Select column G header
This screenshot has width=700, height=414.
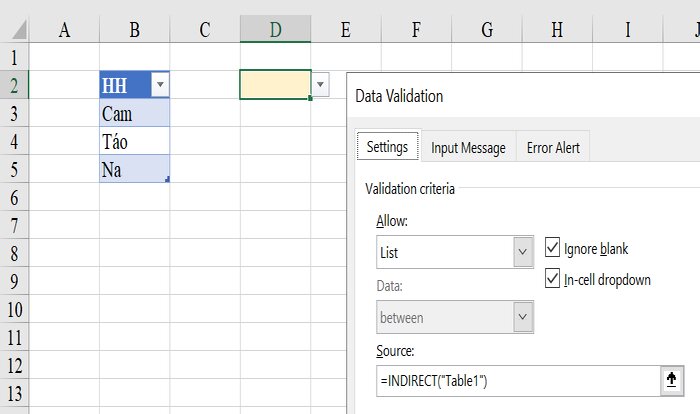(487, 29)
